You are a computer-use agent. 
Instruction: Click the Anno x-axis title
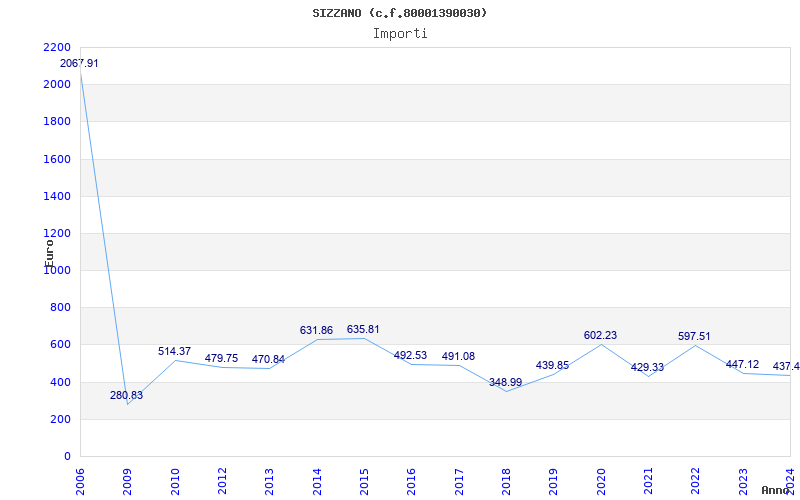coord(776,490)
